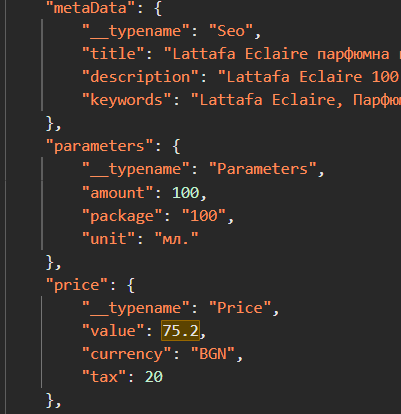Click the "Seo" typename value
Screen dimensions: 401x414
[x=231, y=31]
